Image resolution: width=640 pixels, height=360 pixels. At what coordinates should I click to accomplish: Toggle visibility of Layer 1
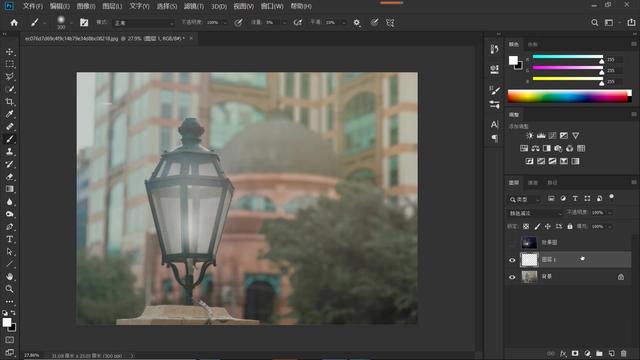[512, 260]
